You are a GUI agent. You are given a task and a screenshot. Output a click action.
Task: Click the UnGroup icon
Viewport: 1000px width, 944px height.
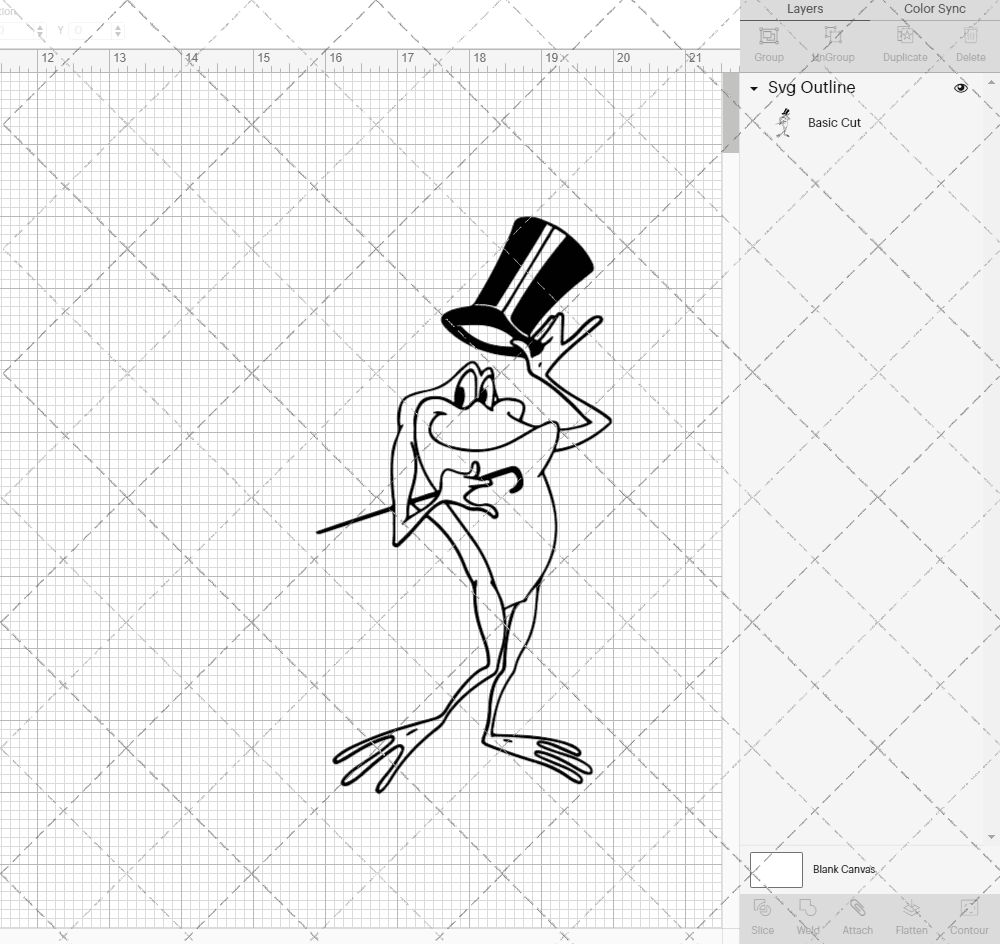click(x=832, y=35)
